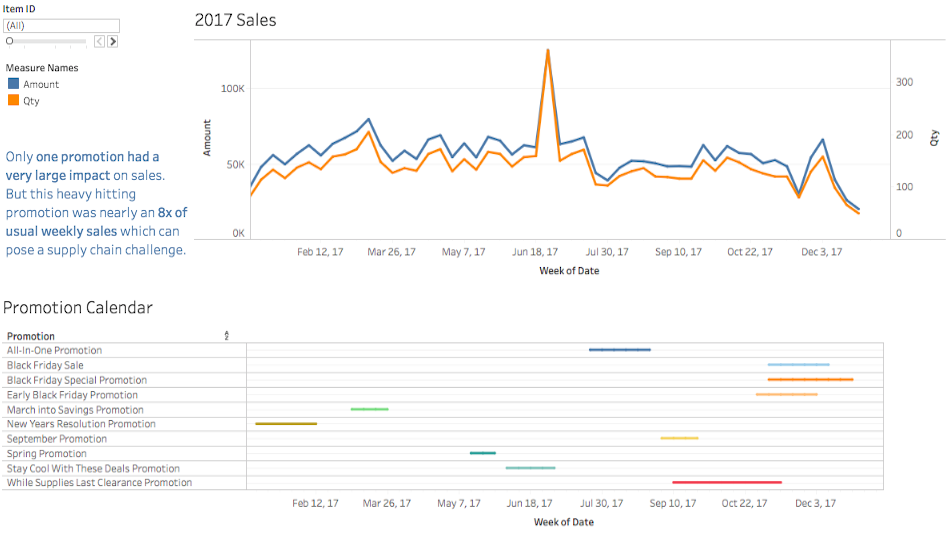Open the Item ID (All) dropdown

pyautogui.click(x=61, y=25)
